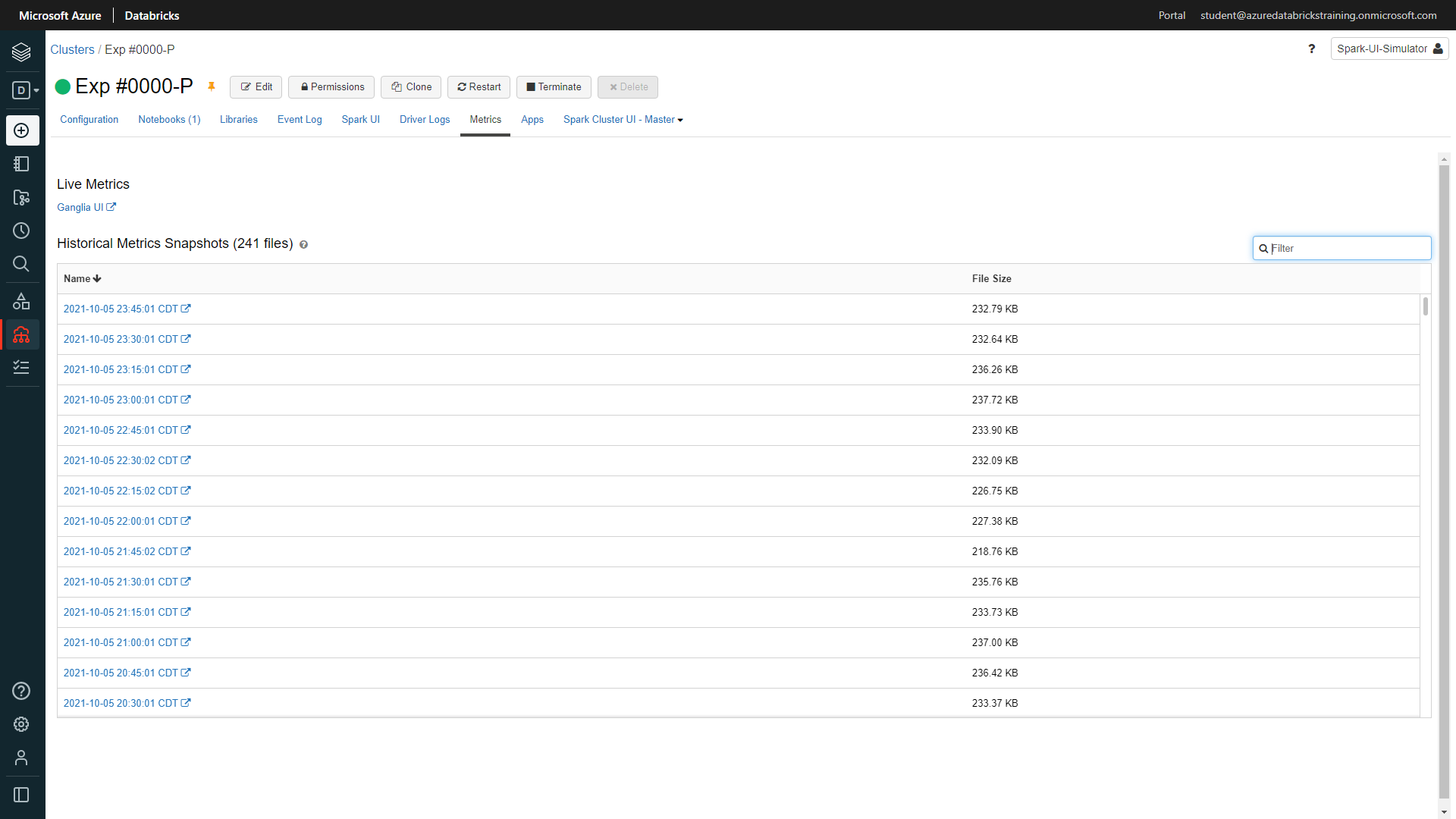The height and width of the screenshot is (819, 1456).
Task: Click the snapshot table scrollbar thumb
Action: (1426, 306)
